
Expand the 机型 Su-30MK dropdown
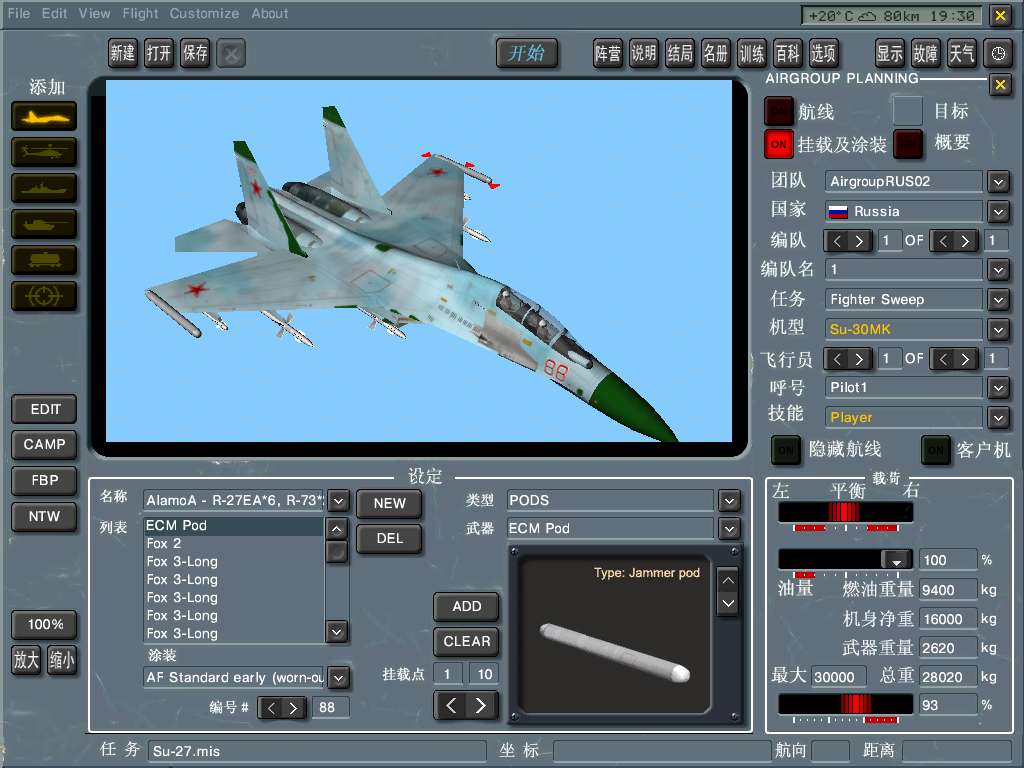tap(998, 330)
